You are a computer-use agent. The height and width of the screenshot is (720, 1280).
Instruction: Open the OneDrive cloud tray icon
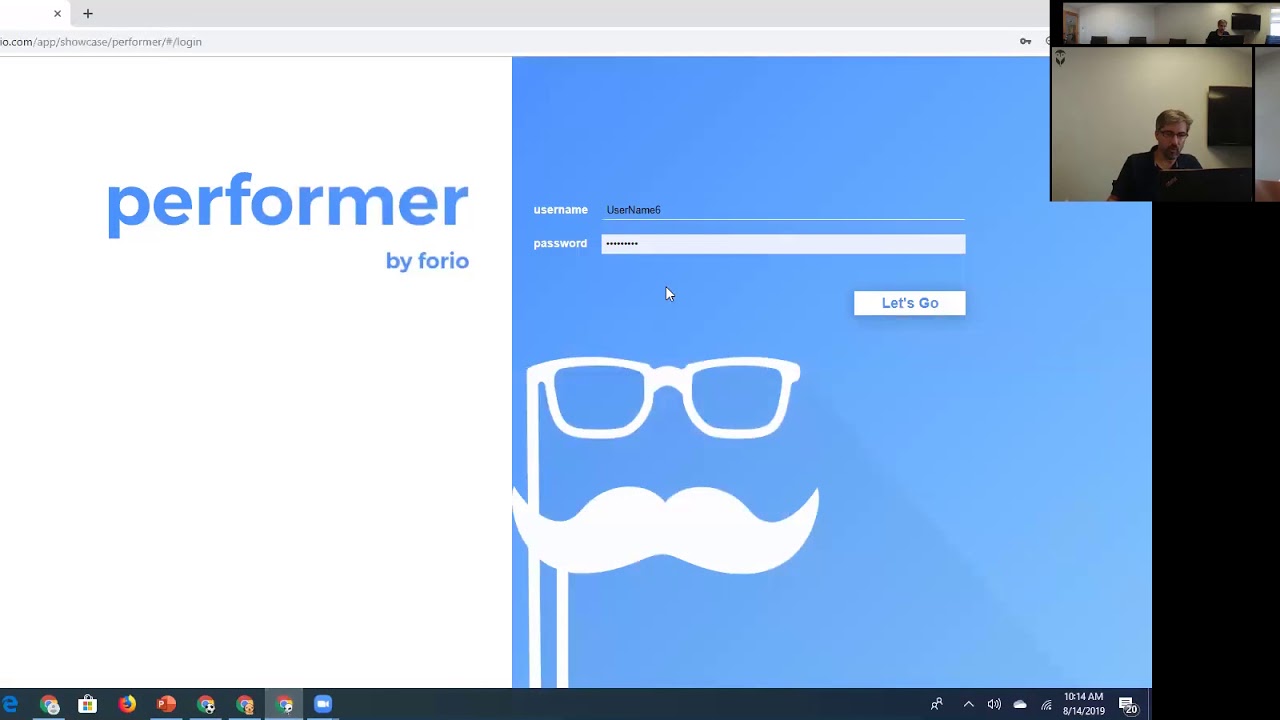1020,704
